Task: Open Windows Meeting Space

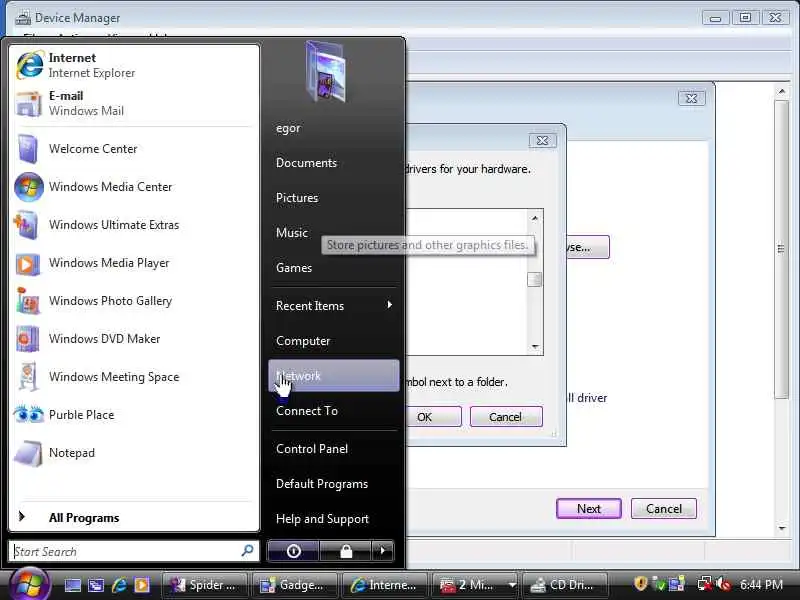Action: (x=134, y=377)
